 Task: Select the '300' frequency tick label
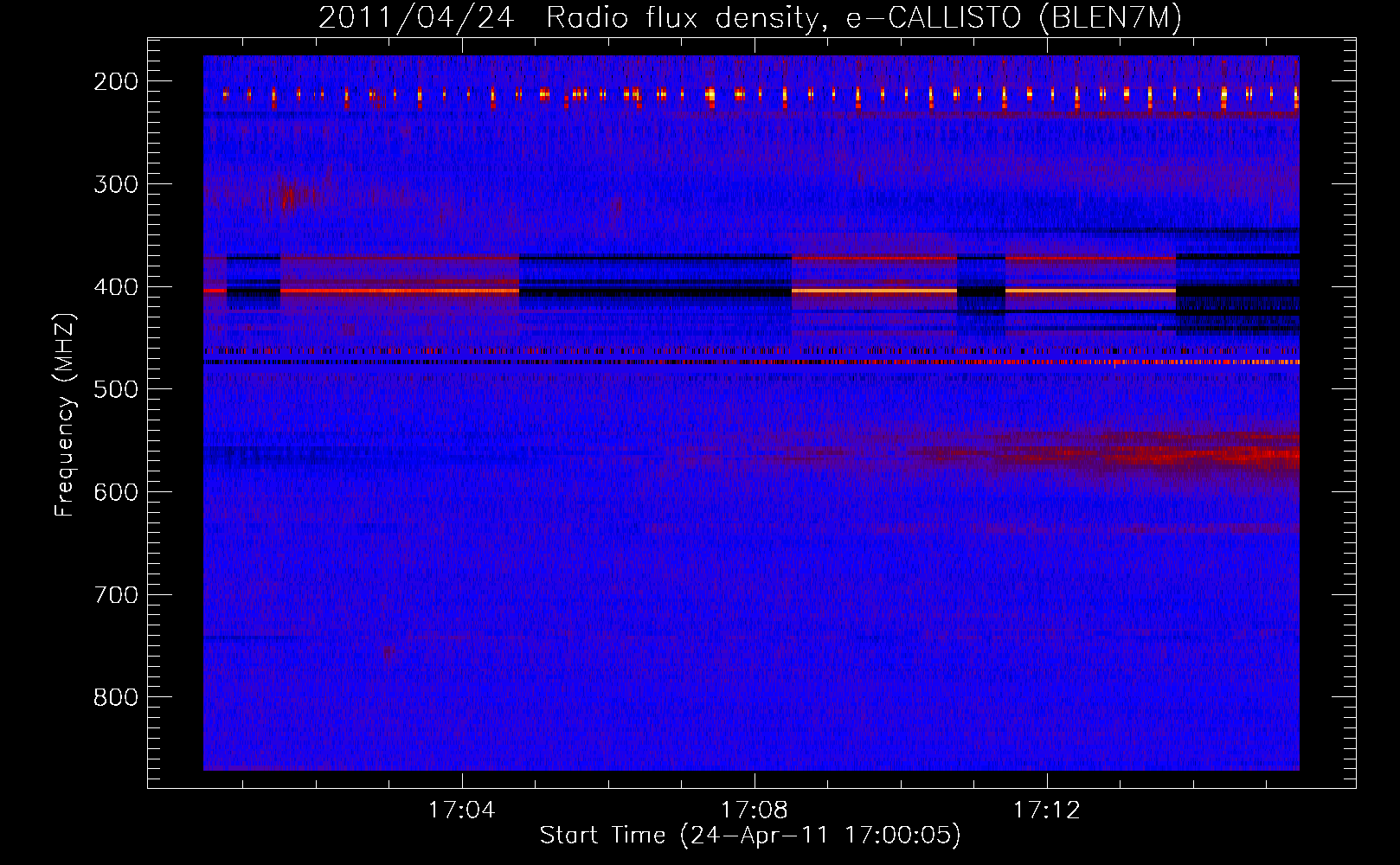(115, 184)
